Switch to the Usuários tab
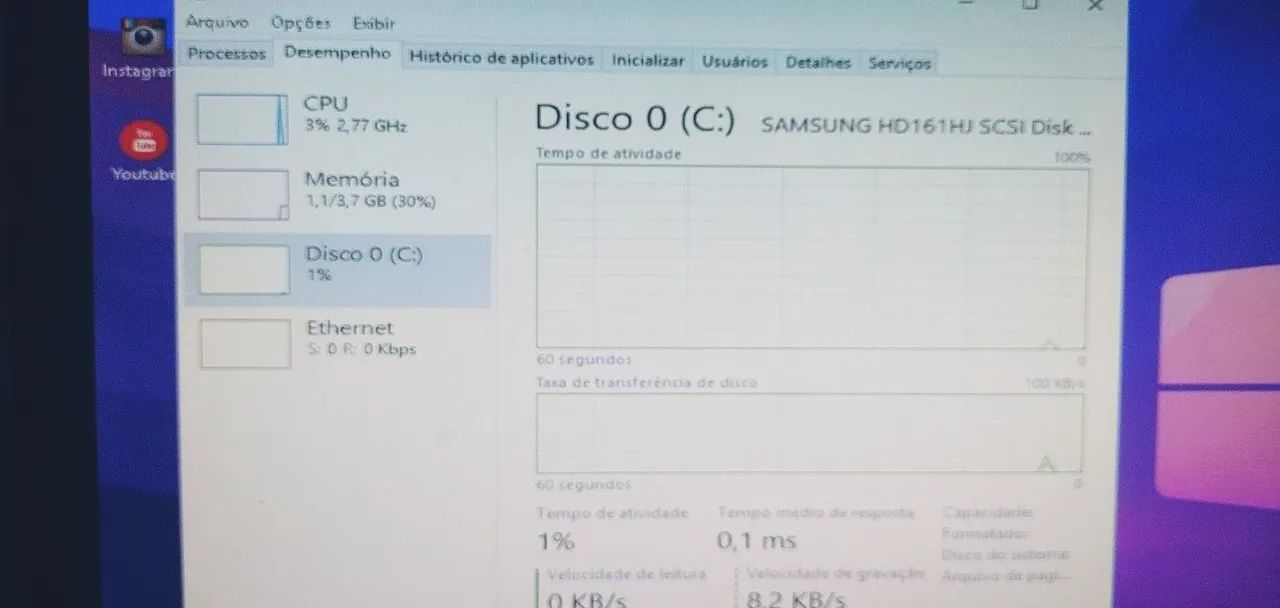1280x608 pixels. (x=734, y=62)
